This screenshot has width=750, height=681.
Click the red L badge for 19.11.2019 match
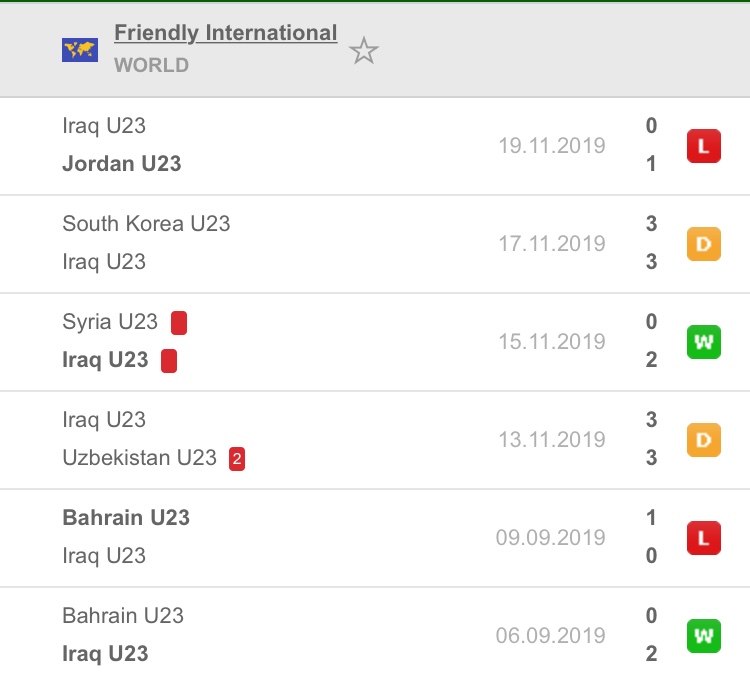click(x=704, y=146)
